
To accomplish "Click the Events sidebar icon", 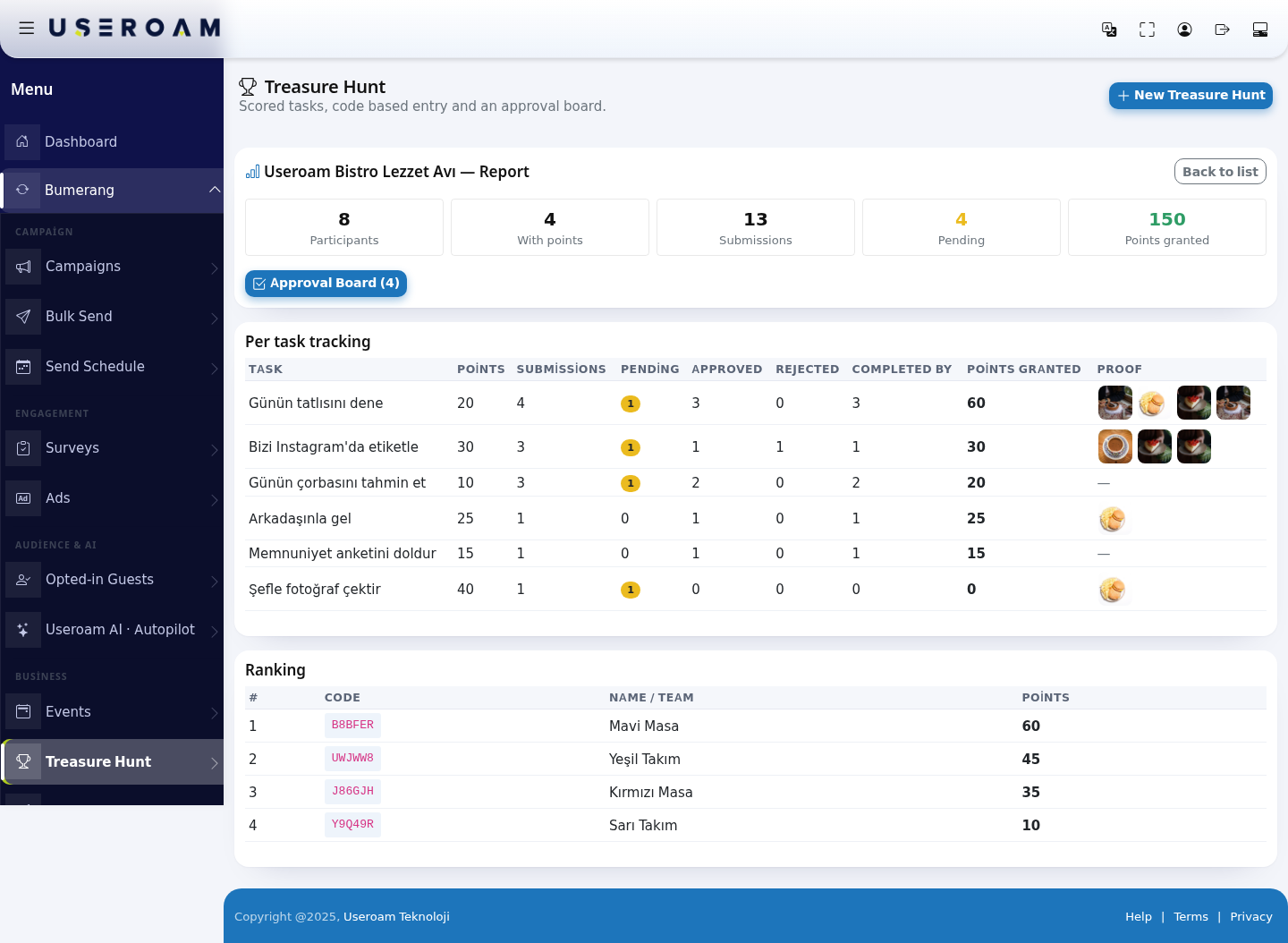I will pyautogui.click(x=23, y=712).
